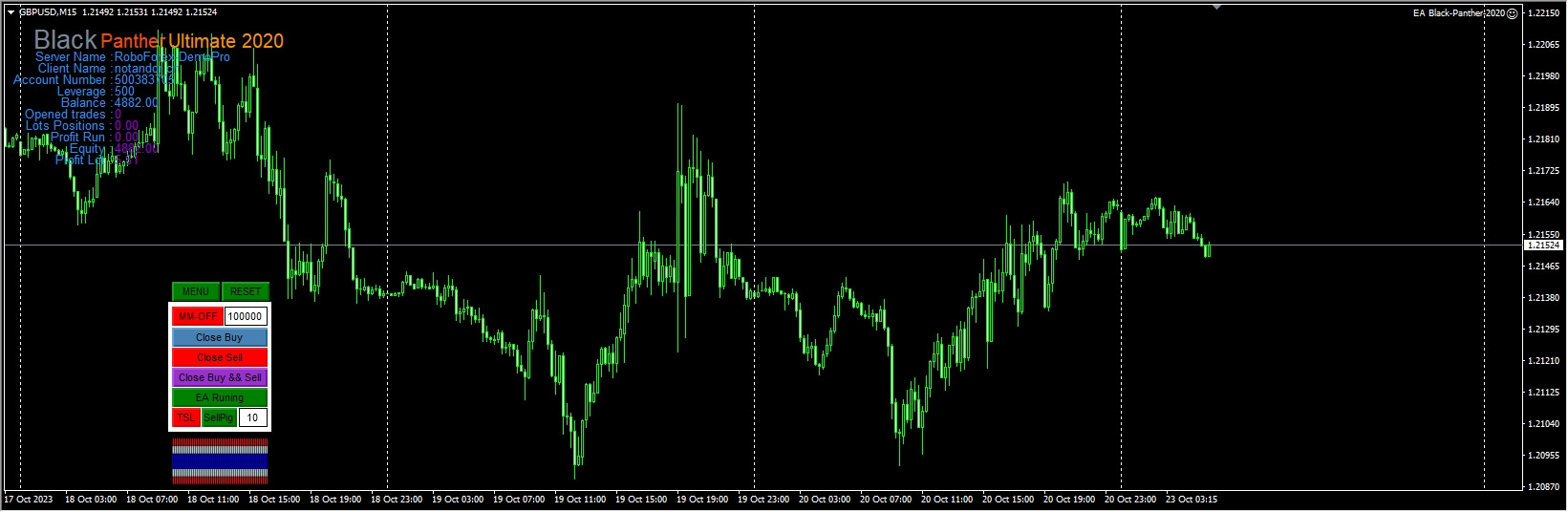Click the Lots Positions :0.00 text
1568x512 pixels.
click(x=82, y=126)
